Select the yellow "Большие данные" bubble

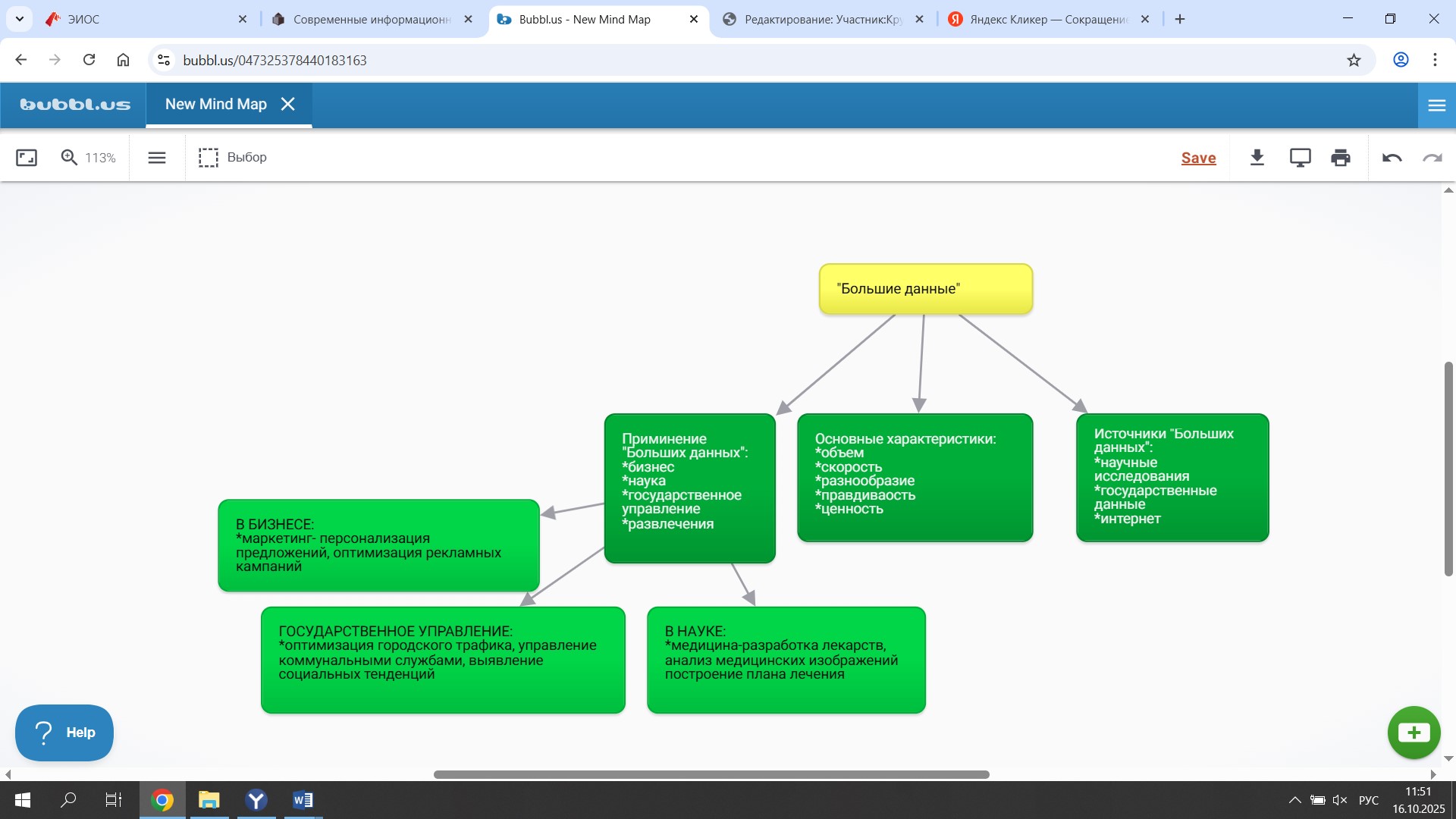point(925,289)
